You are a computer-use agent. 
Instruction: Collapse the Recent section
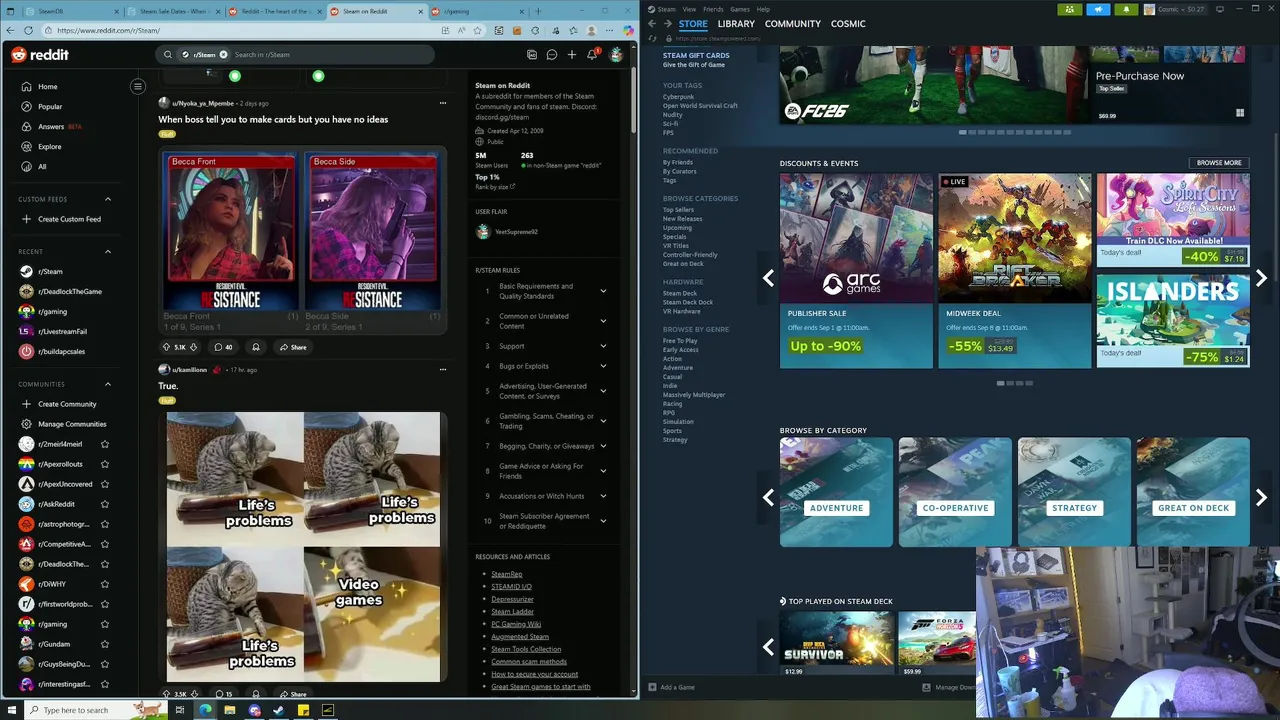(108, 252)
